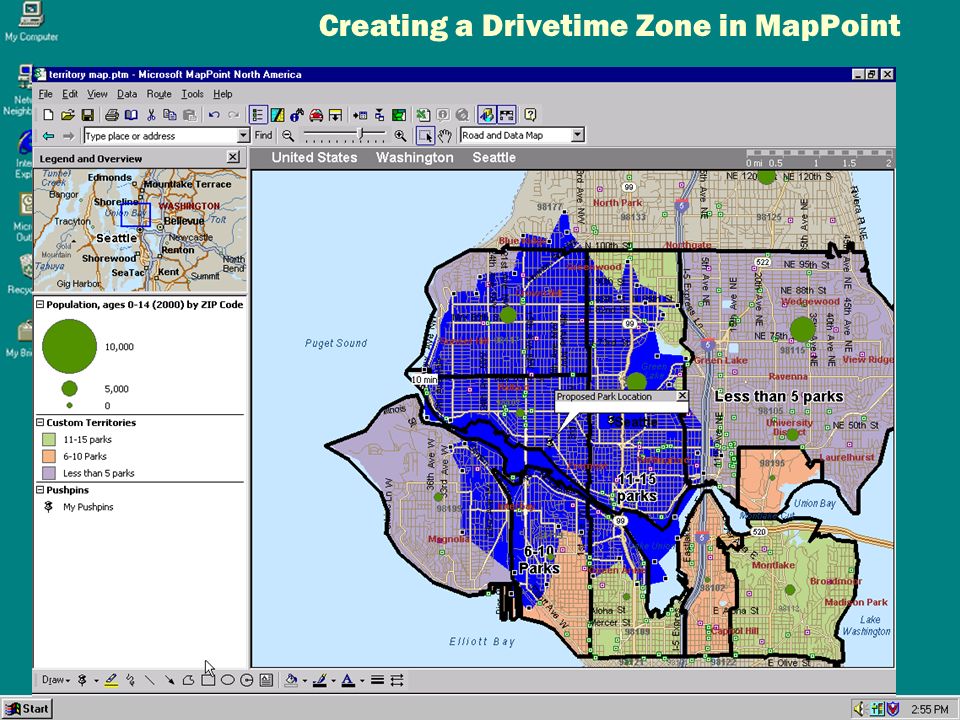Image resolution: width=960 pixels, height=720 pixels.
Task: Select the pushpin tool in Draw toolbar
Action: click(82, 680)
